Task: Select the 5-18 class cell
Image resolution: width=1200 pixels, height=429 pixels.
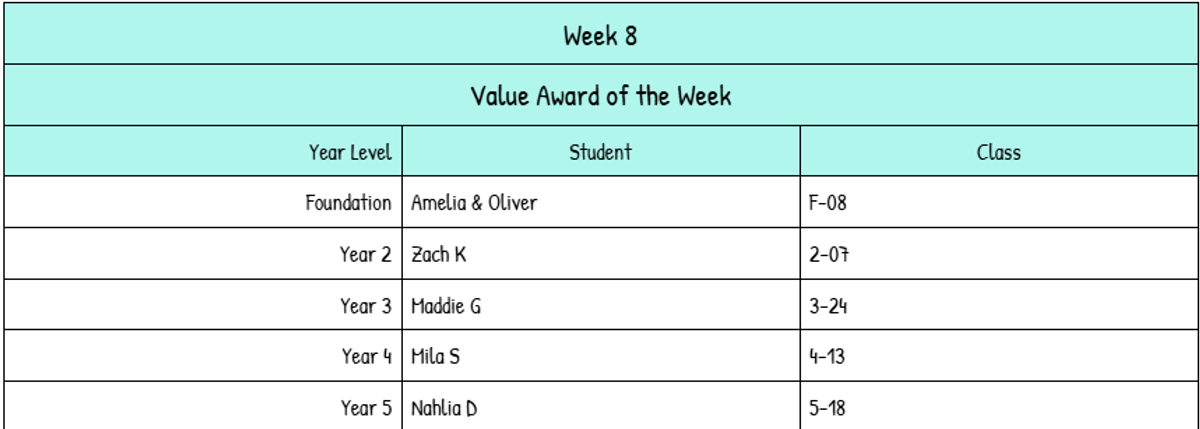Action: click(828, 408)
